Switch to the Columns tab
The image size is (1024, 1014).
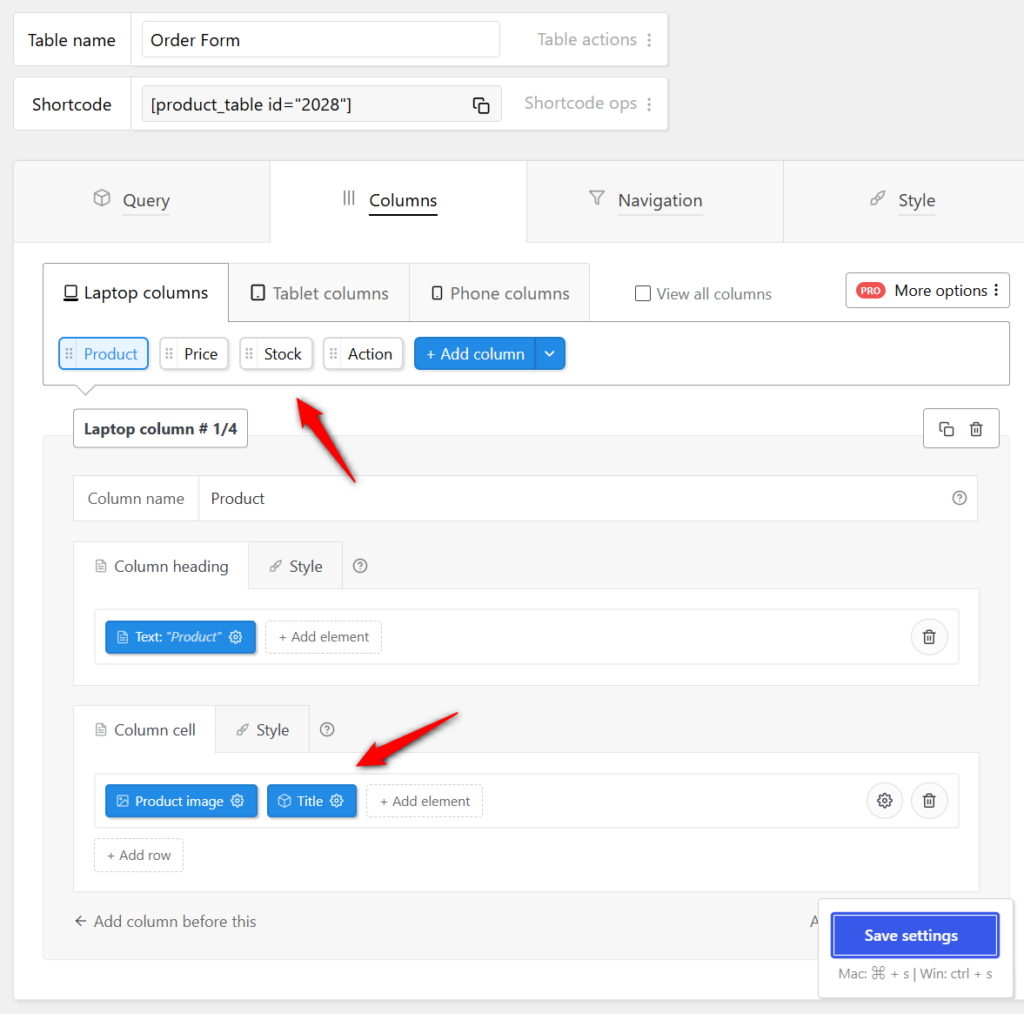(398, 201)
